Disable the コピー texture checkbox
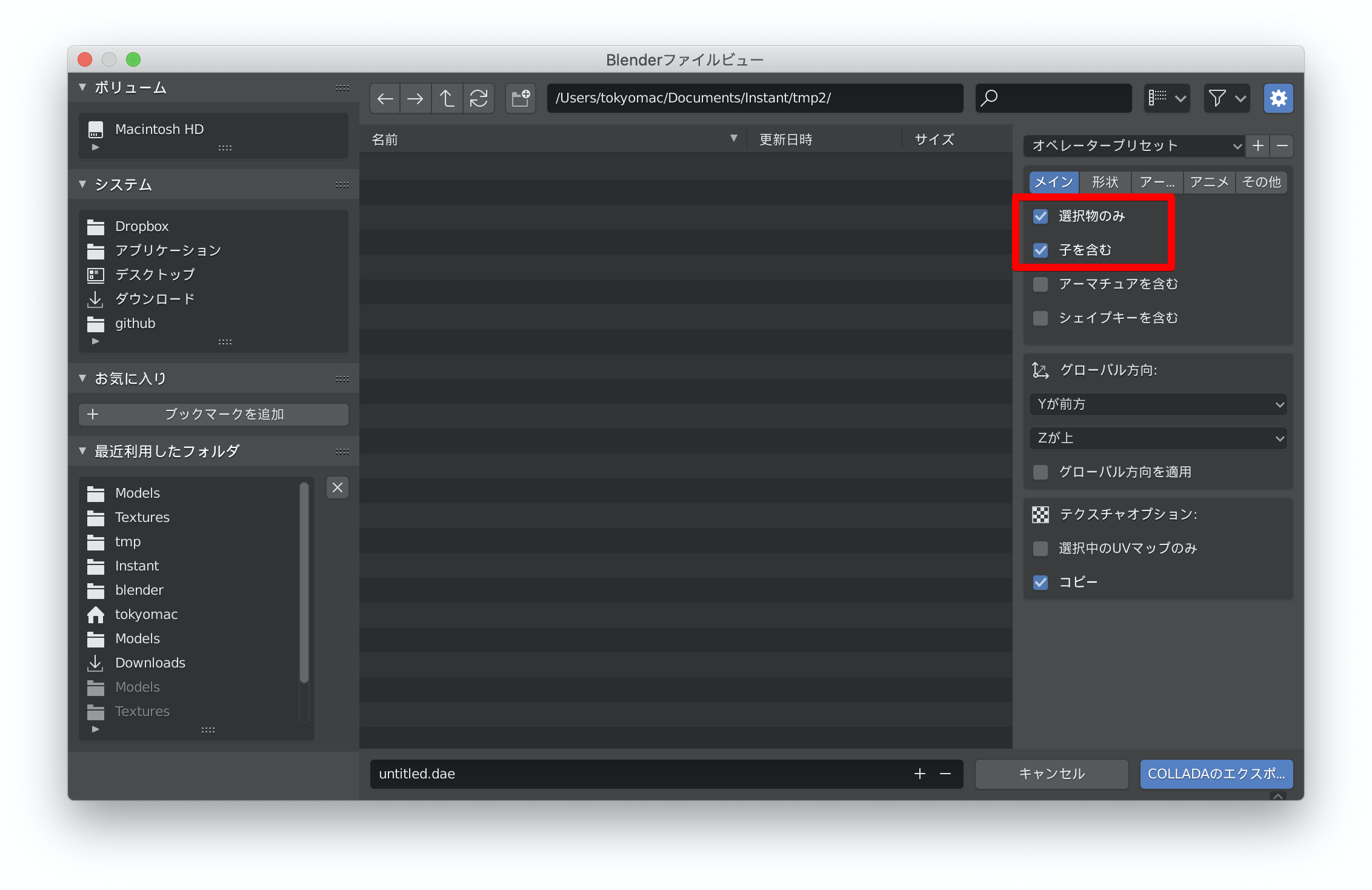Viewport: 1372px width, 890px height. [1041, 583]
